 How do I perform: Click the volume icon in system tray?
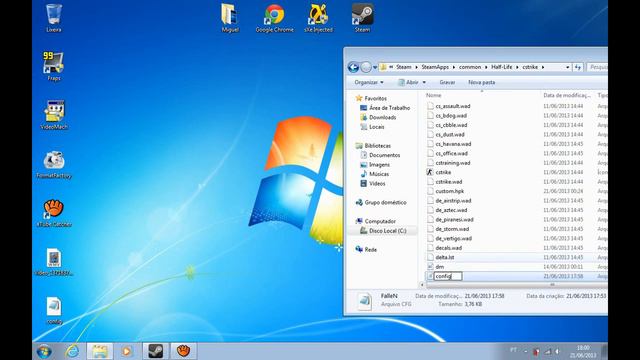pos(557,351)
